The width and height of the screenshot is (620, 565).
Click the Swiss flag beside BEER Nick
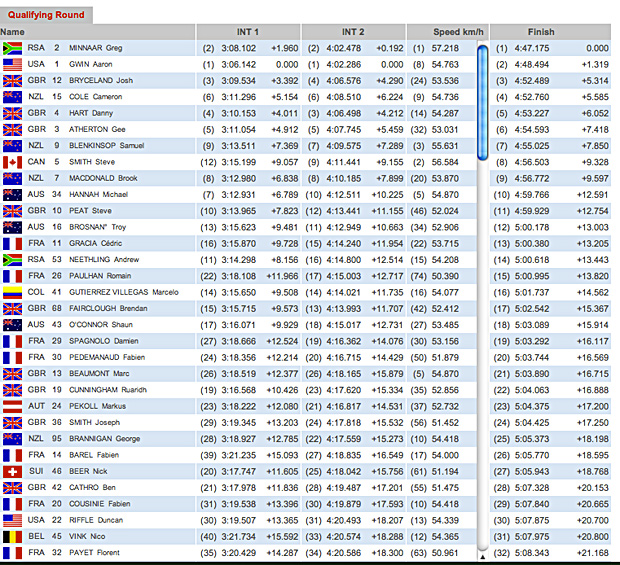14,472
